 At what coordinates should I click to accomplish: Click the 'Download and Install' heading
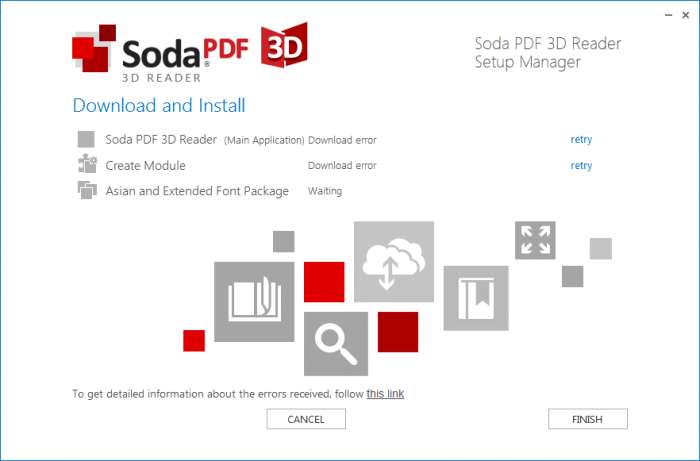(x=159, y=105)
